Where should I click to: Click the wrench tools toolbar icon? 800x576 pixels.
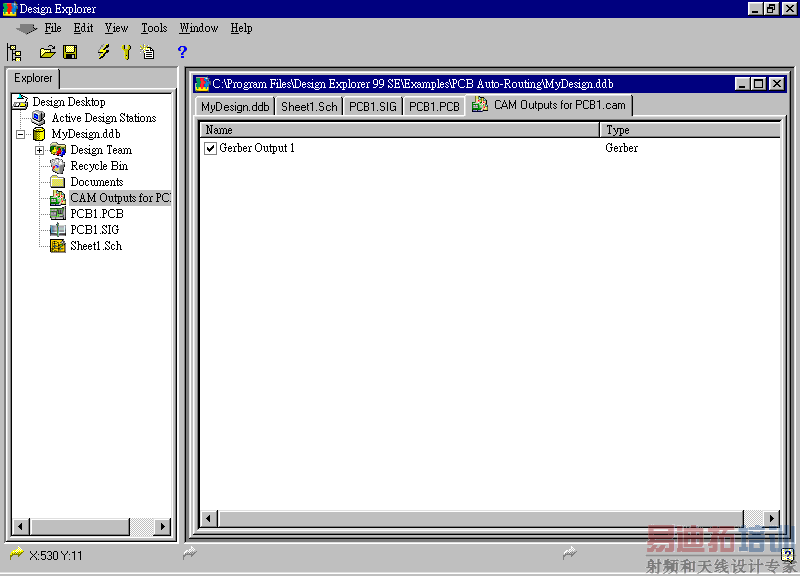click(x=126, y=52)
